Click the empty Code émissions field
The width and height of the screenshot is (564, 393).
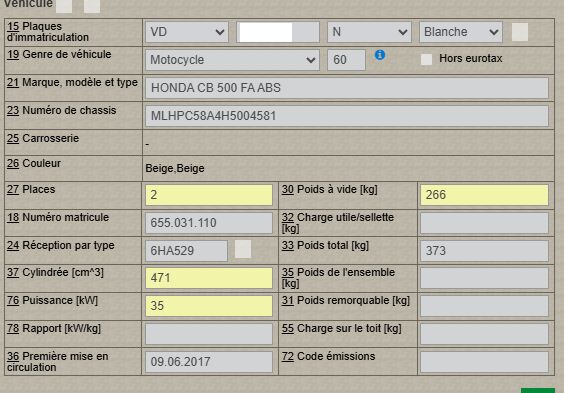(x=484, y=362)
